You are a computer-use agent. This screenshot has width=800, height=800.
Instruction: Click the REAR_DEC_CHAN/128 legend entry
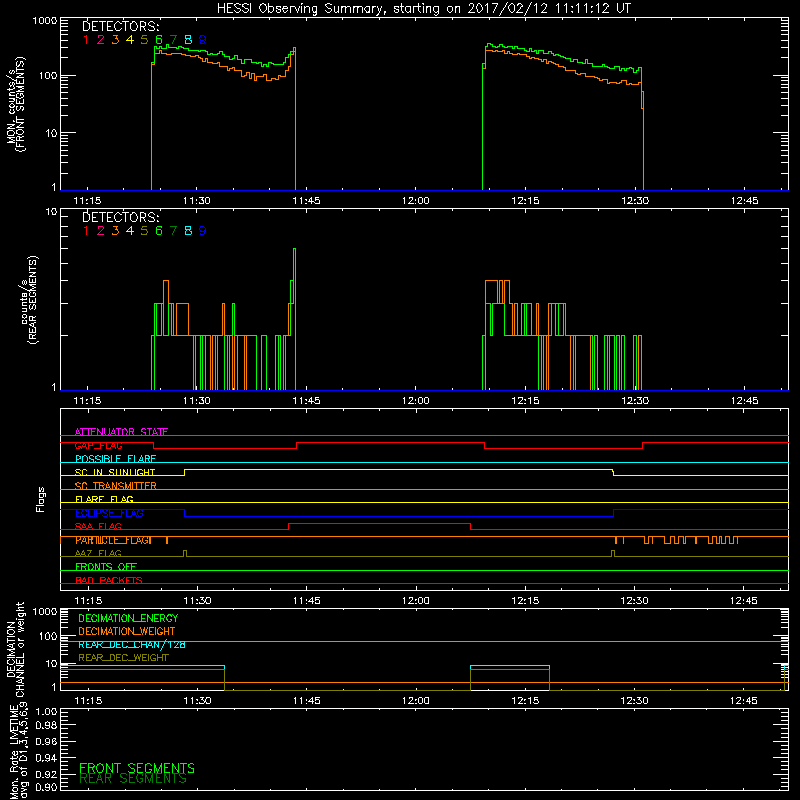[x=132, y=644]
